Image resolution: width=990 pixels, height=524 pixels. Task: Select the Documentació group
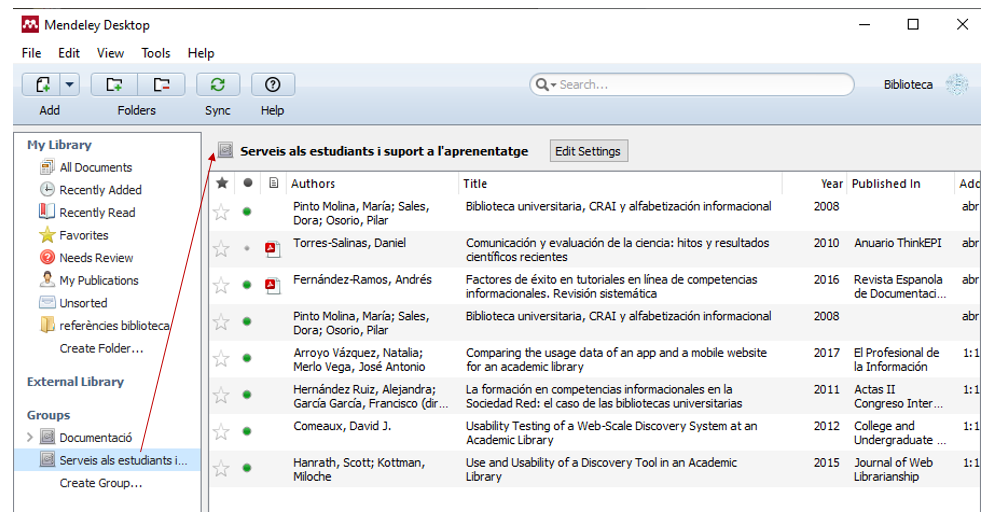[x=95, y=438]
